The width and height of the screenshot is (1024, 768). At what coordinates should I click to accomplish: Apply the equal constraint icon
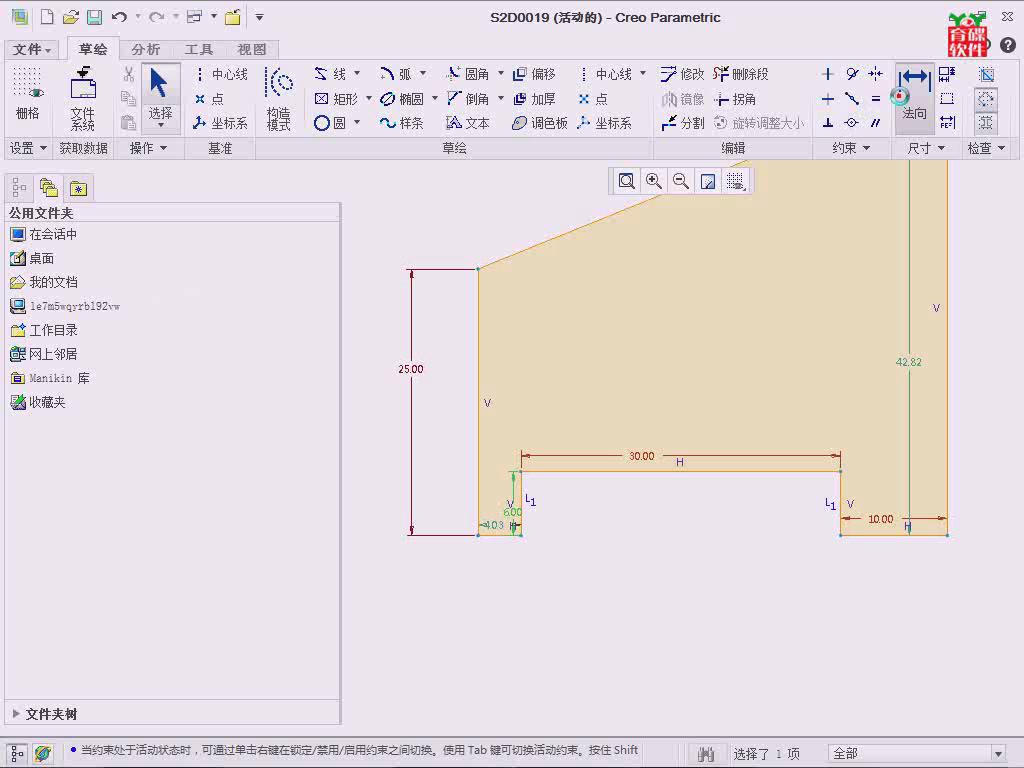coord(876,99)
